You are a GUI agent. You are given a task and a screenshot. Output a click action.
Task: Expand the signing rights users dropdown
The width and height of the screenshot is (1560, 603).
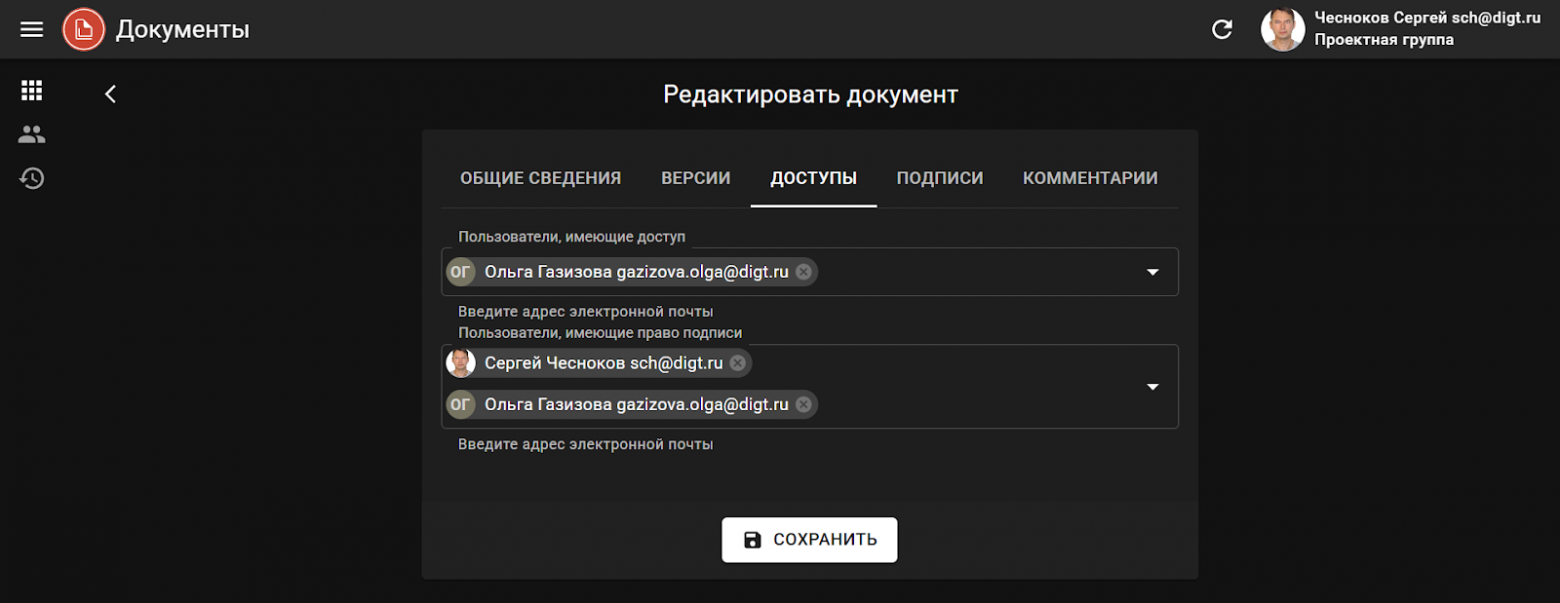click(x=1152, y=386)
